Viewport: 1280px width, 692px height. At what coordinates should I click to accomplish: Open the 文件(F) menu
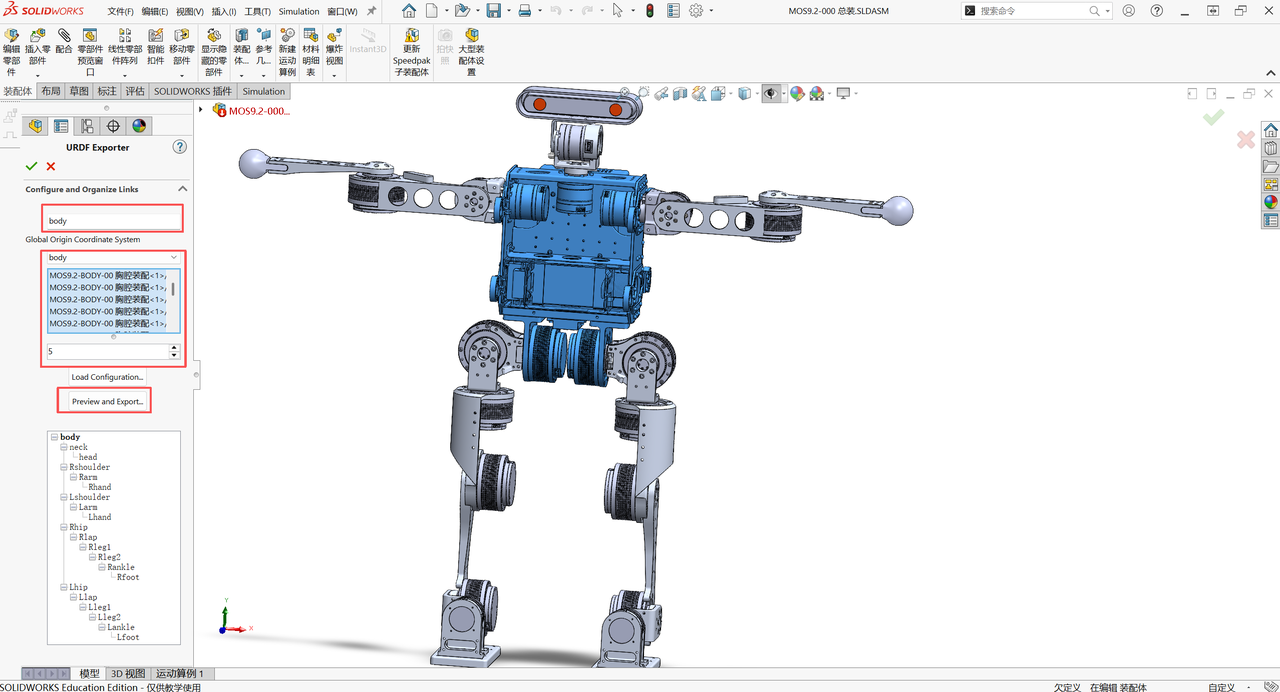coord(120,11)
